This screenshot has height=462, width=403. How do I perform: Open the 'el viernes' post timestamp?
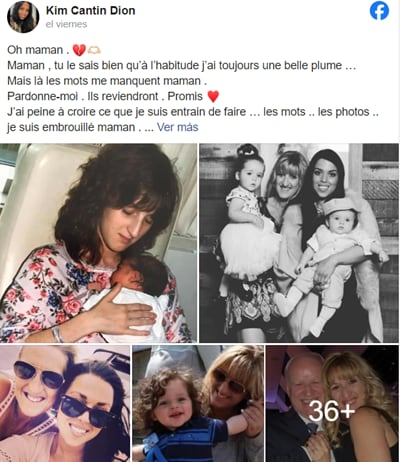tap(66, 24)
